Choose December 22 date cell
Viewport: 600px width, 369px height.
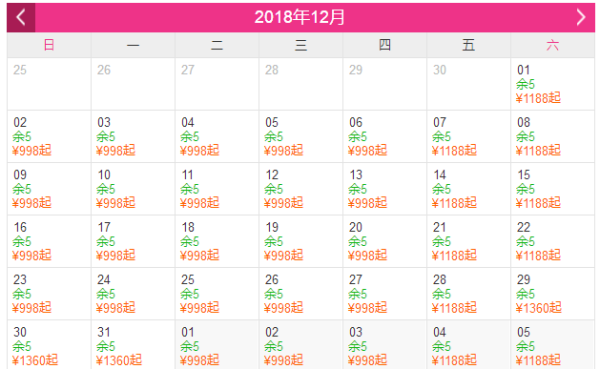(x=553, y=242)
